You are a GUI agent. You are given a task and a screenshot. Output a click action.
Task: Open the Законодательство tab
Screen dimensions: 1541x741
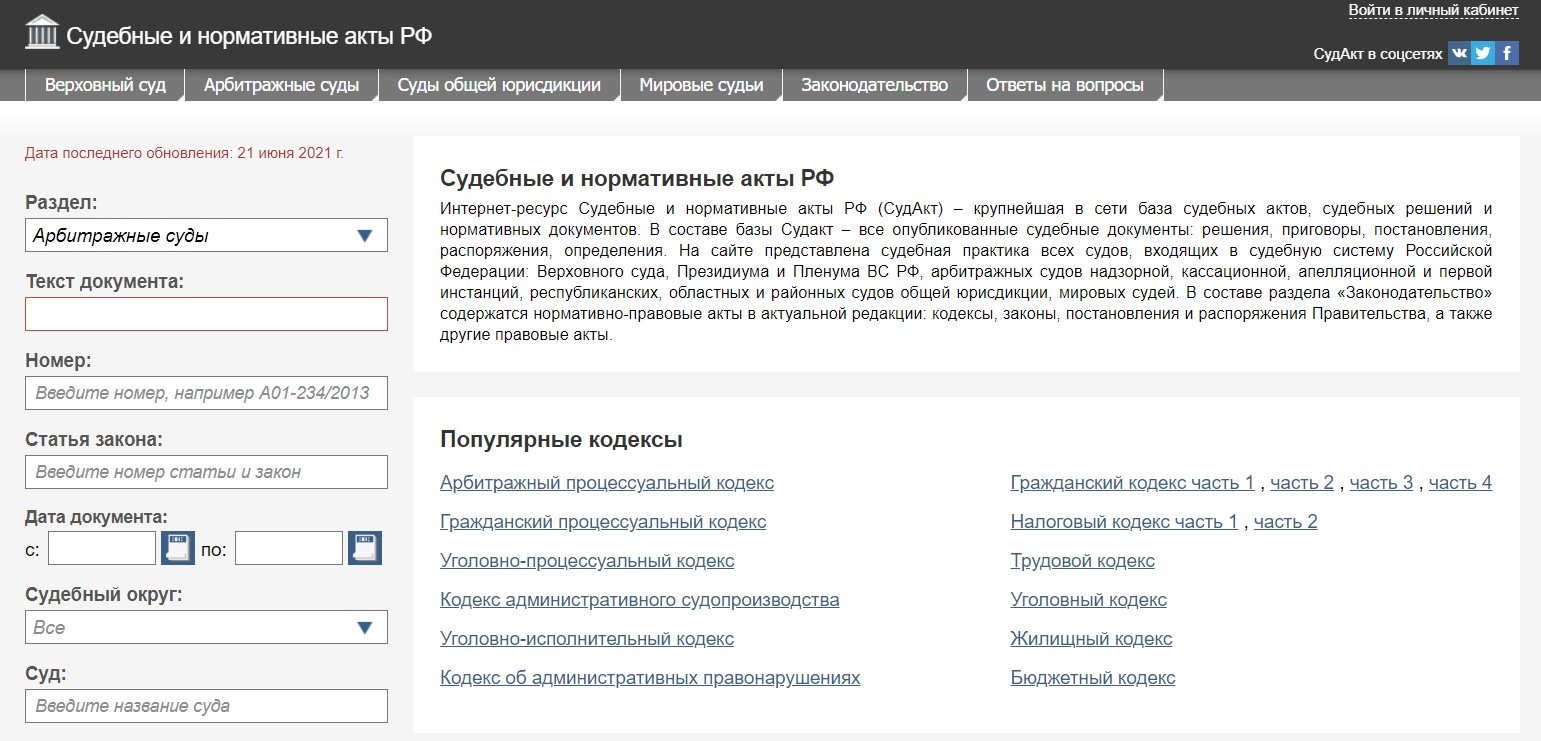(874, 85)
